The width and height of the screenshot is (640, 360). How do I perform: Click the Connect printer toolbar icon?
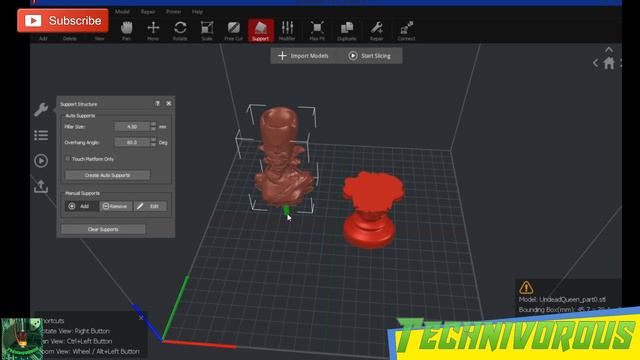406,31
